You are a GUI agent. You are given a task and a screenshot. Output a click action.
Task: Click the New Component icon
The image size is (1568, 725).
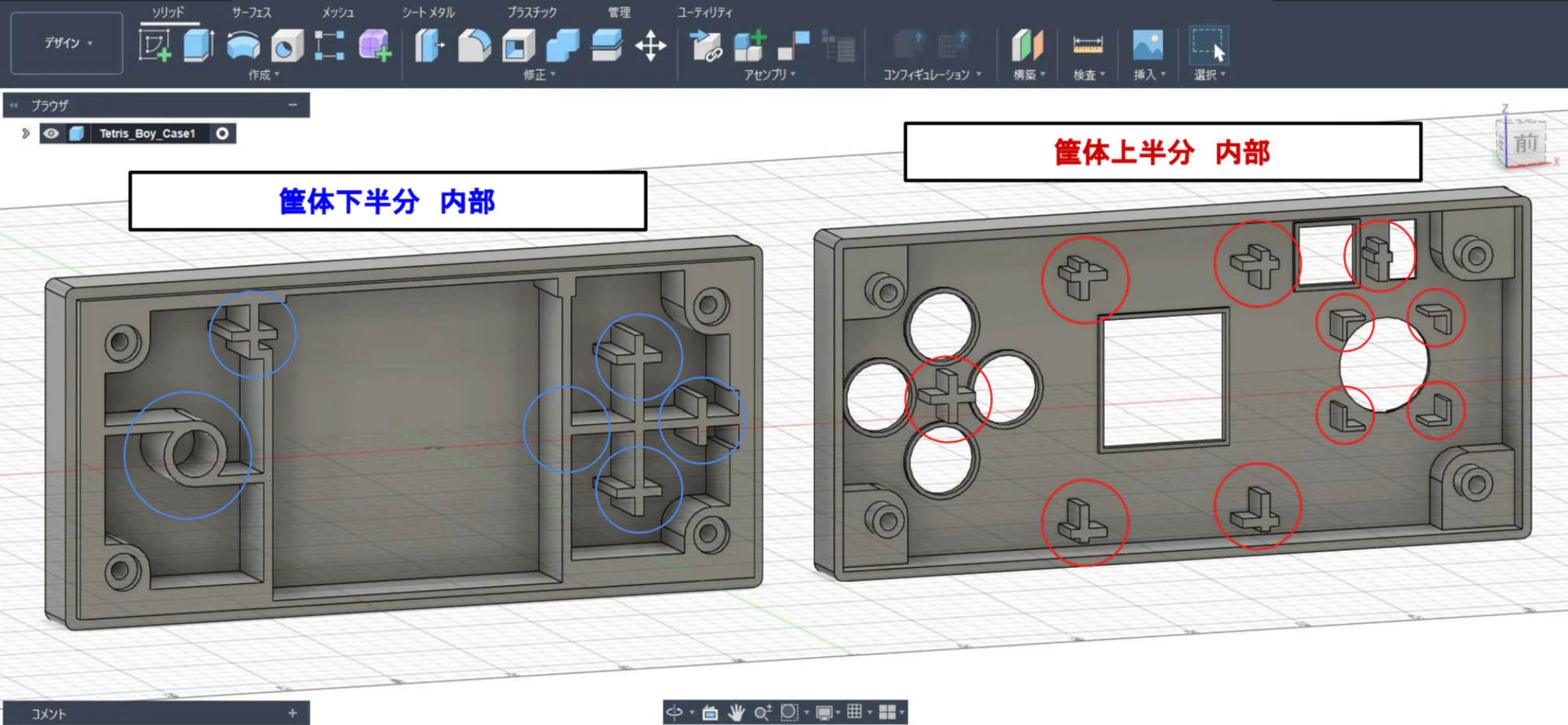coord(750,46)
